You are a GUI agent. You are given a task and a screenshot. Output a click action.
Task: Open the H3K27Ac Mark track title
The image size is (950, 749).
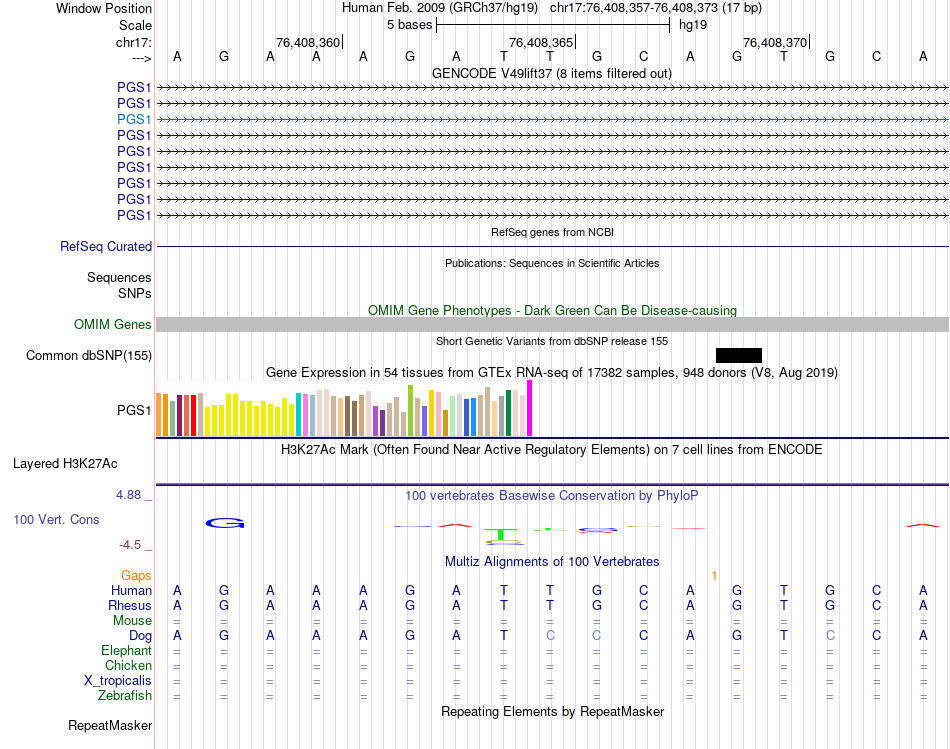tap(551, 450)
